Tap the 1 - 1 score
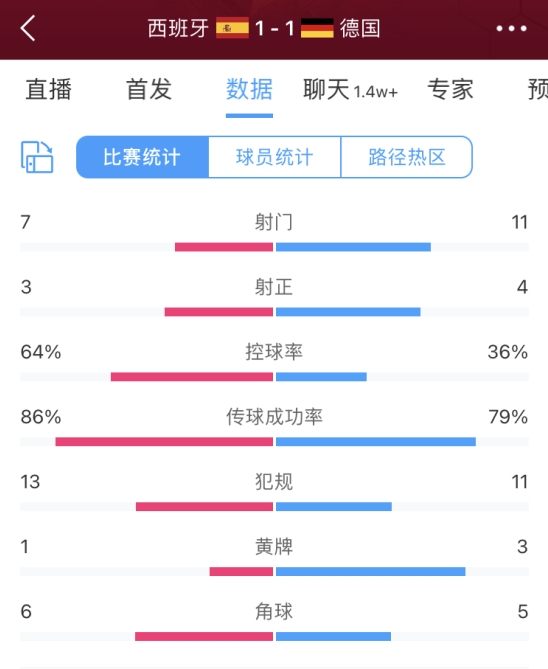This screenshot has width=548, height=669. 274,29
